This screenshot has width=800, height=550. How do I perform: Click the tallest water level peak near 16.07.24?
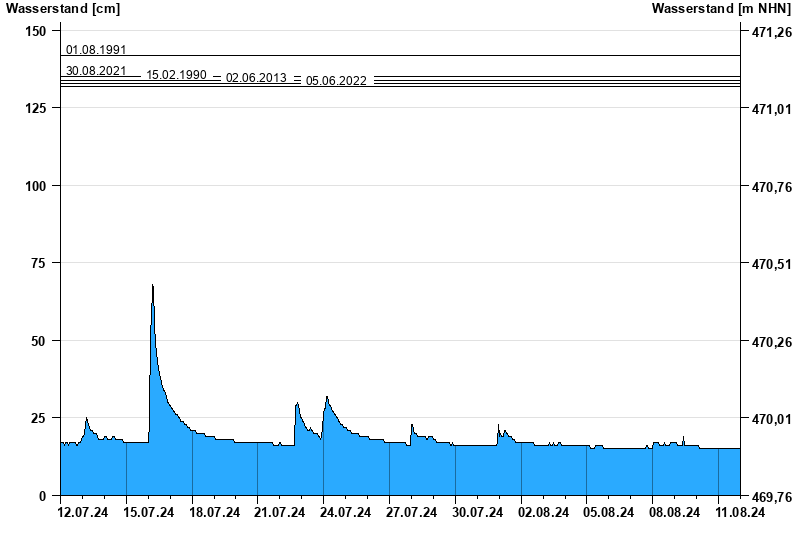152,286
